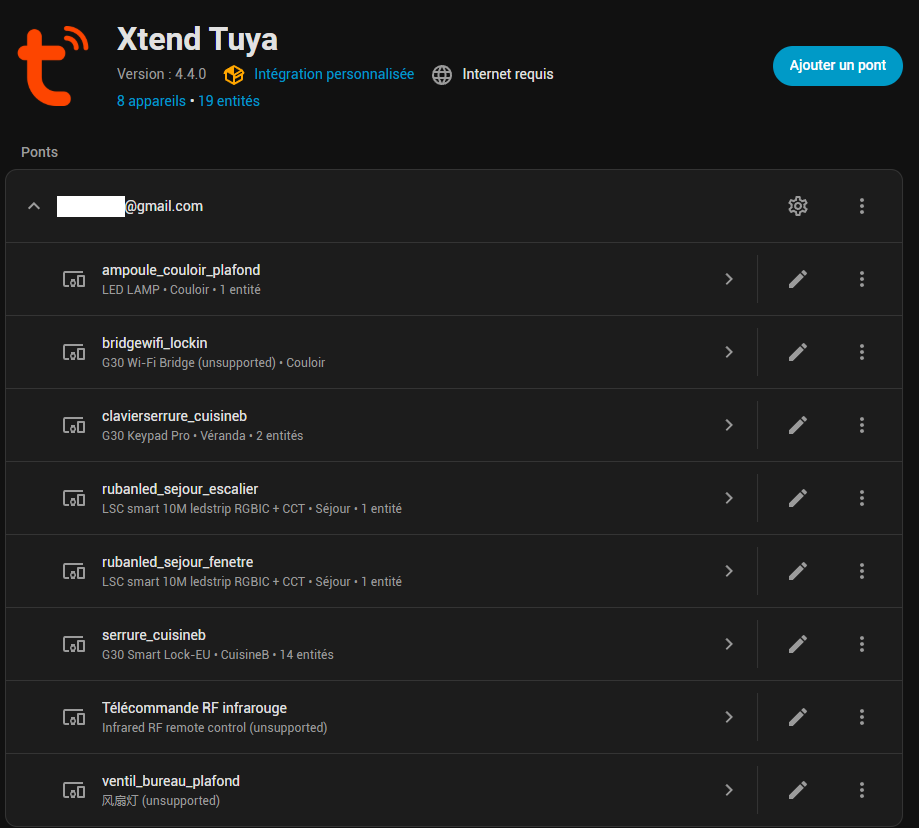919x828 pixels.
Task: Collapse the gmail.com bridge section
Action: click(x=34, y=206)
